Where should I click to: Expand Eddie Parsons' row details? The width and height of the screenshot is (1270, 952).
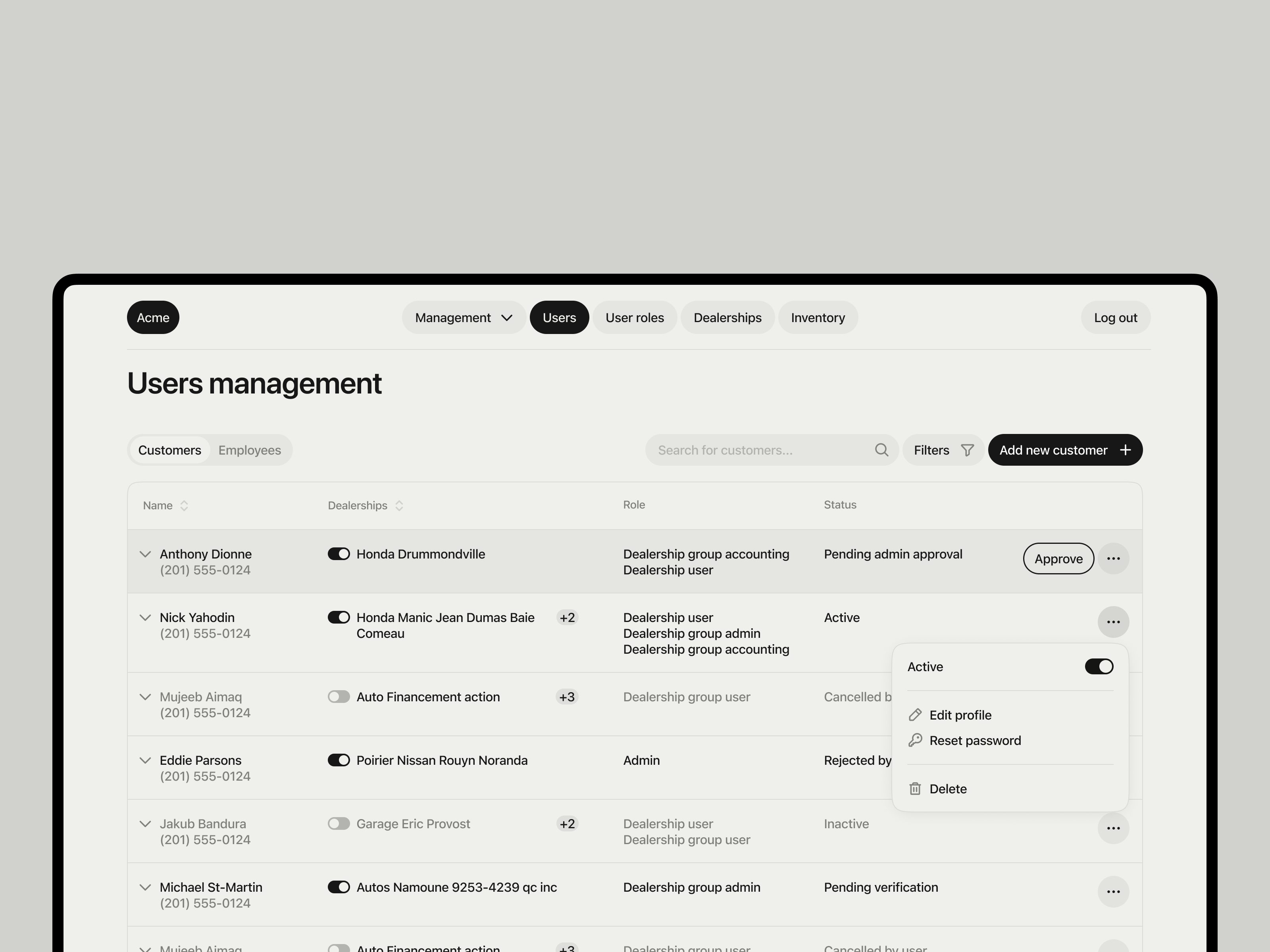tap(145, 760)
